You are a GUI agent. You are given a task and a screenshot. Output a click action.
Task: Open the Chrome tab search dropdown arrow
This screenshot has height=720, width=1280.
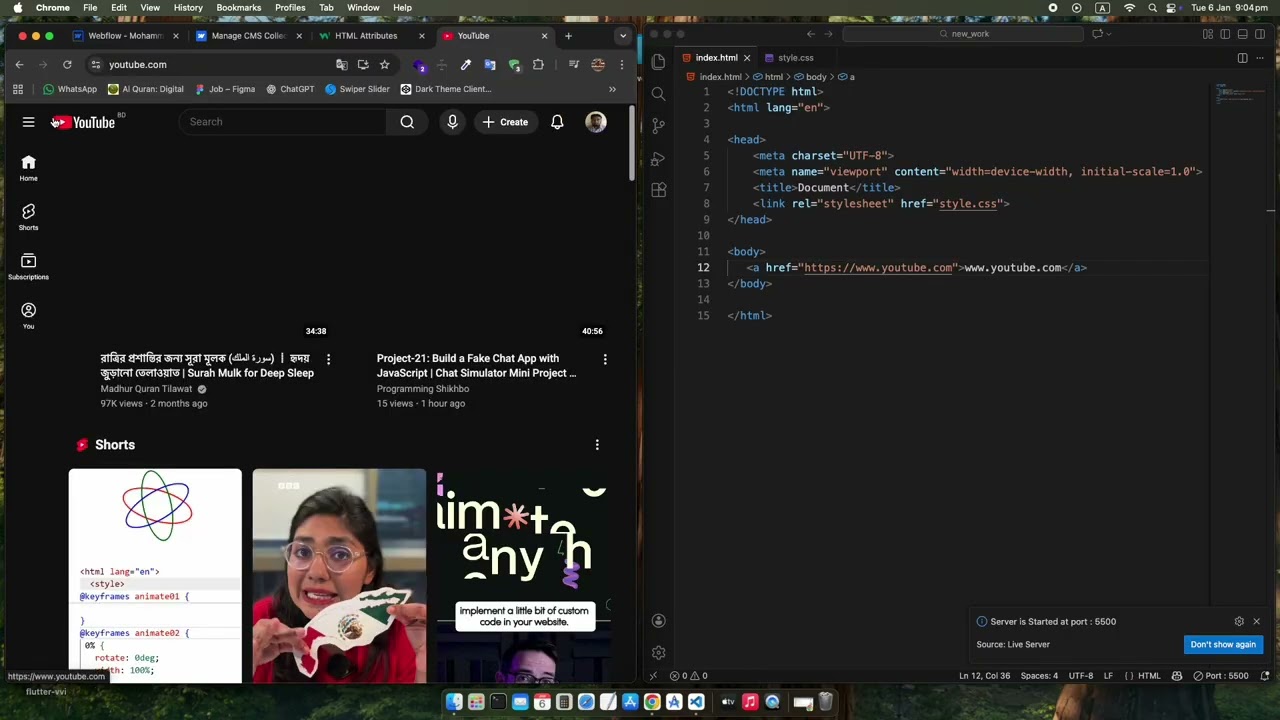[x=623, y=36]
